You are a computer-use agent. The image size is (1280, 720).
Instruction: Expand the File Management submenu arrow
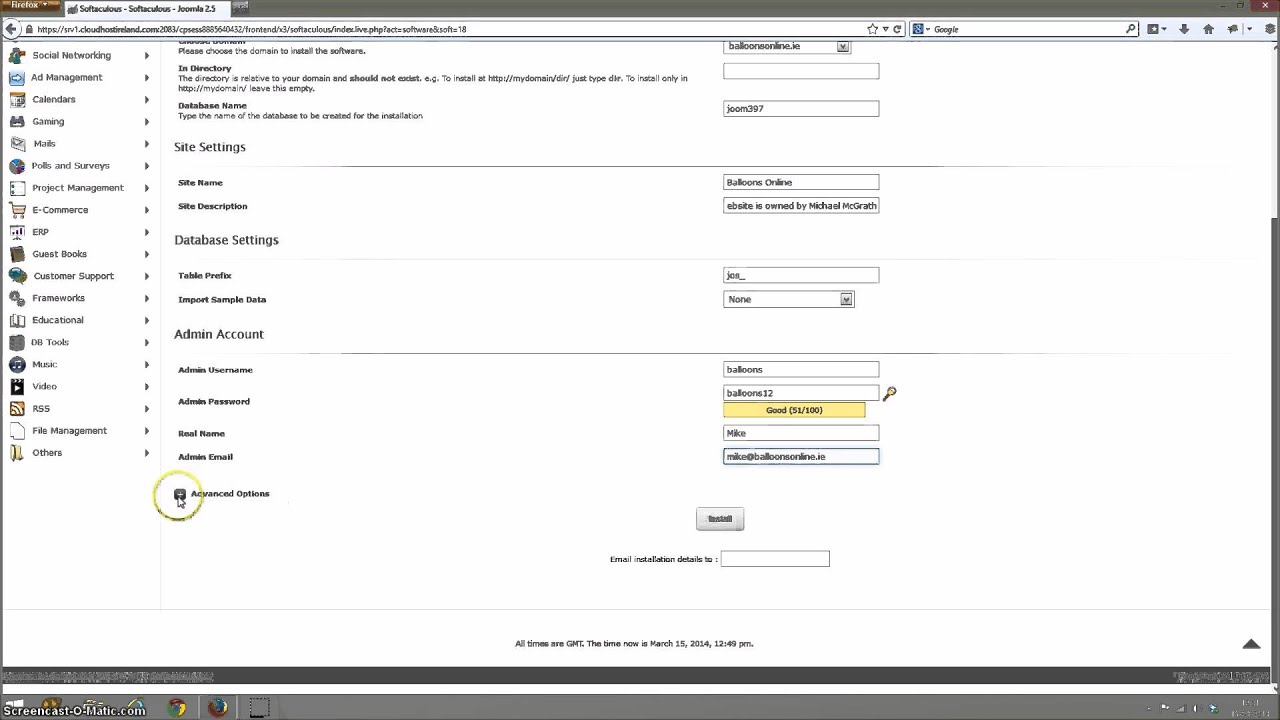pos(147,430)
